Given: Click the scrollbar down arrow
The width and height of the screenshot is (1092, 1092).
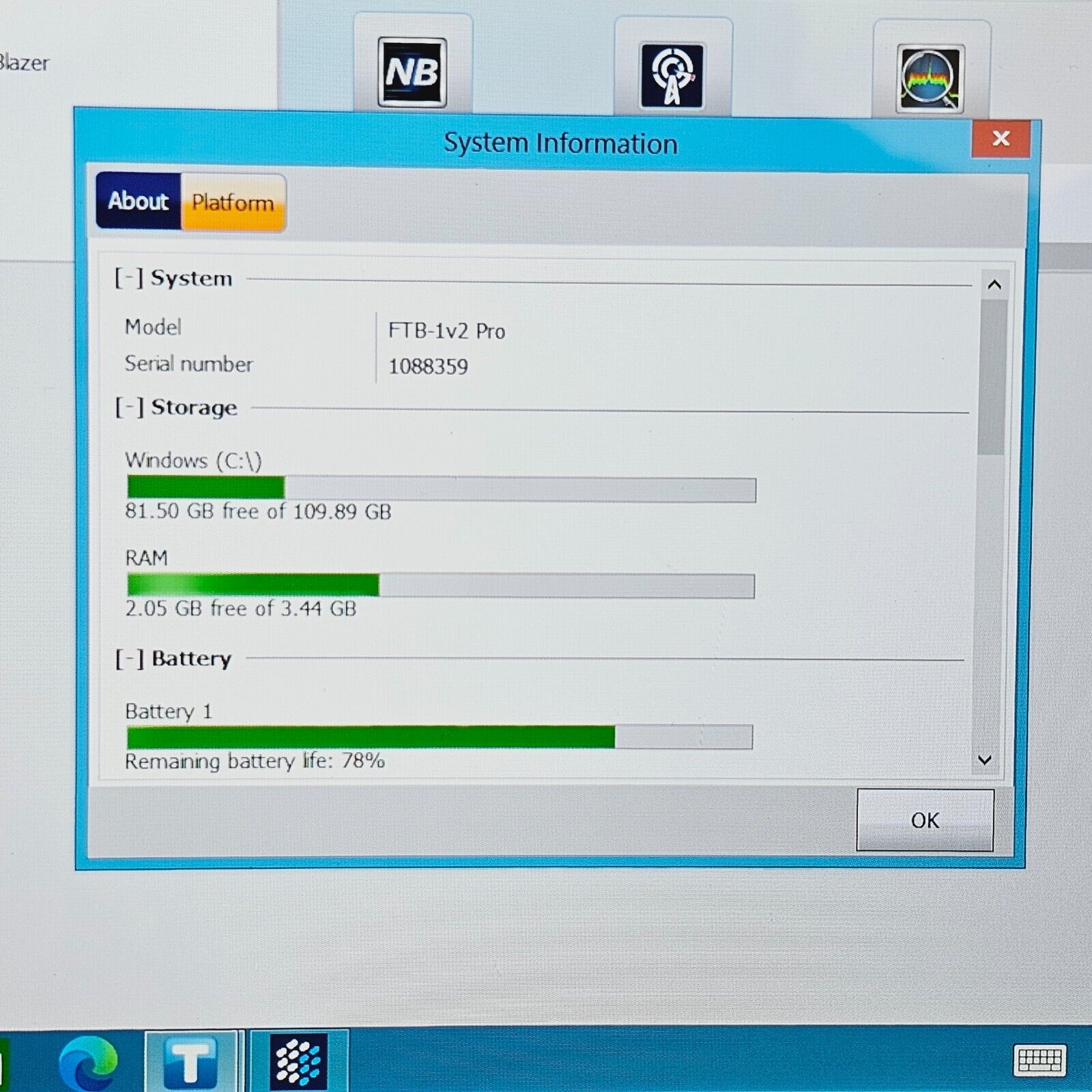Looking at the screenshot, I should coord(985,760).
